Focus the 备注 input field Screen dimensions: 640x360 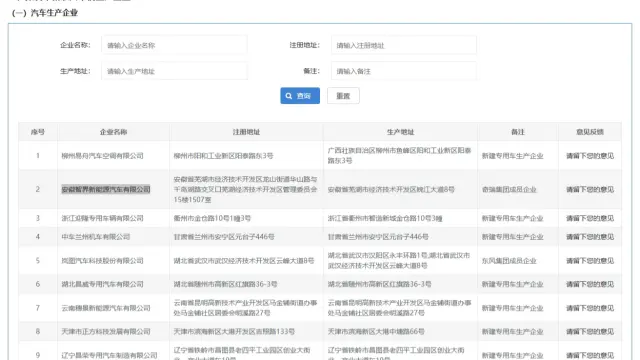point(404,71)
